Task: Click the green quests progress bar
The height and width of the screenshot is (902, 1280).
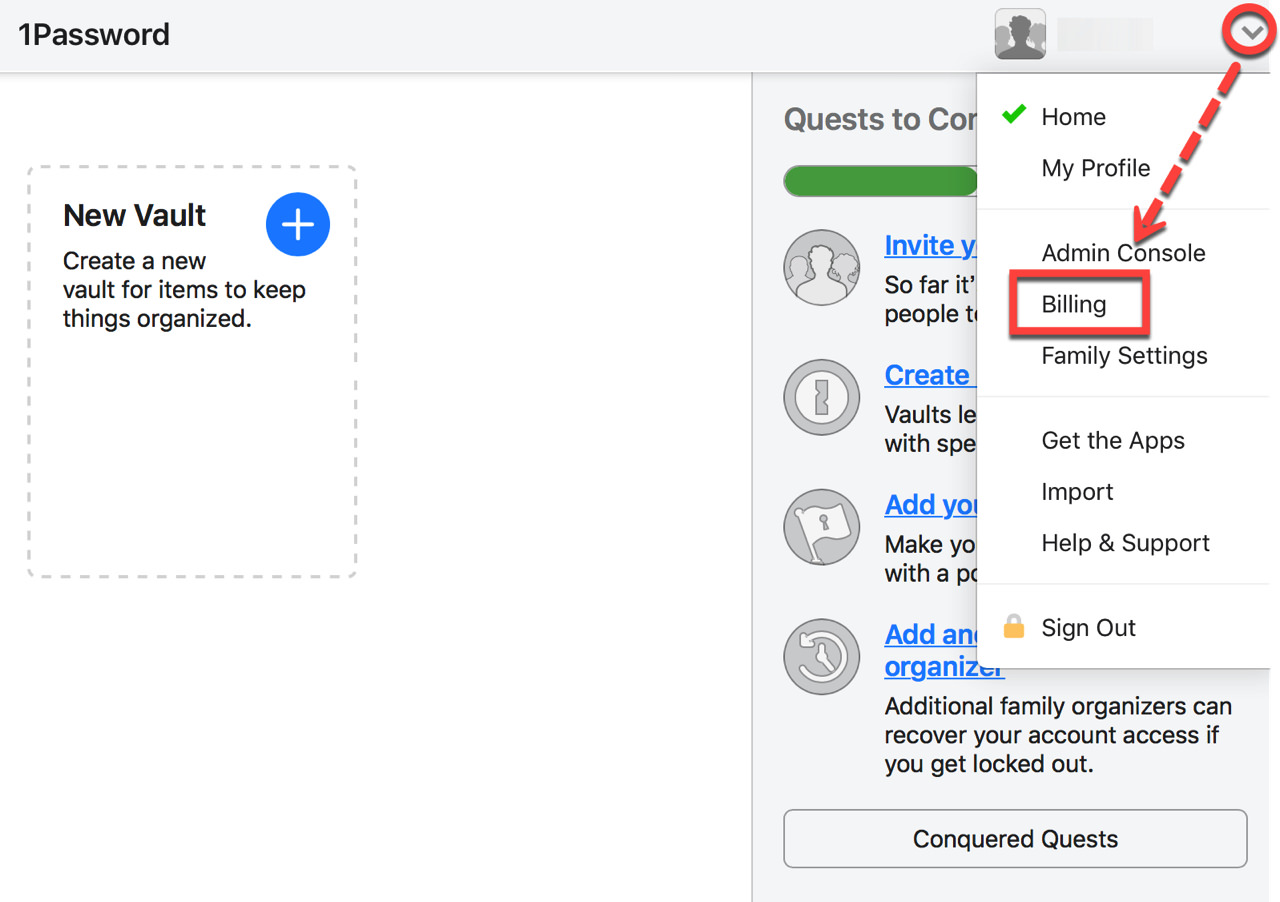Action: [880, 181]
